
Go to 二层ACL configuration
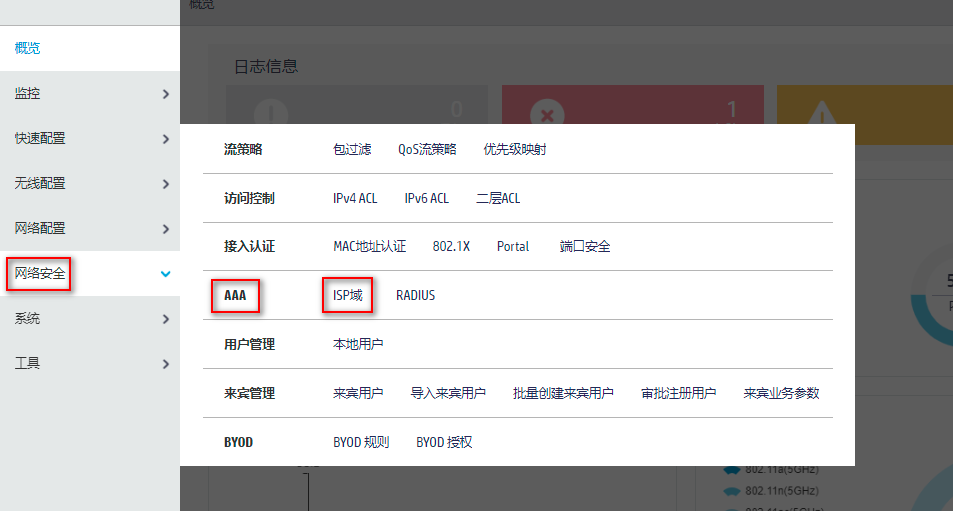click(x=498, y=198)
